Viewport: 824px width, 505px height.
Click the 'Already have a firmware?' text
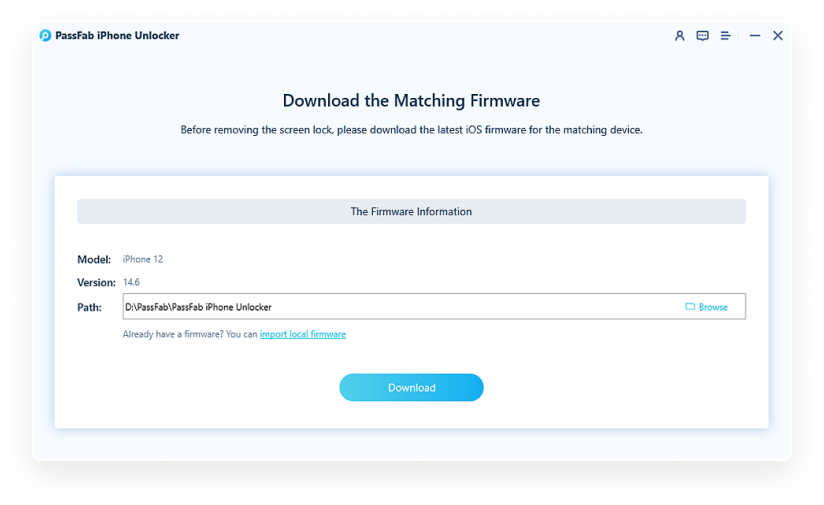pyautogui.click(x=190, y=334)
